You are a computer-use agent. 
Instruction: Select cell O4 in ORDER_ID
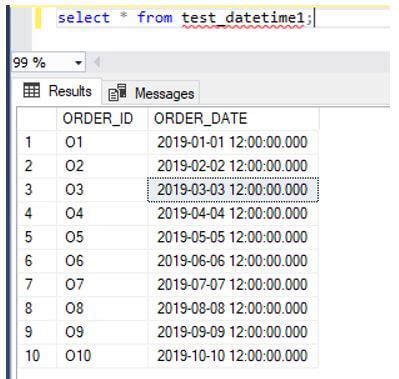[x=102, y=213]
